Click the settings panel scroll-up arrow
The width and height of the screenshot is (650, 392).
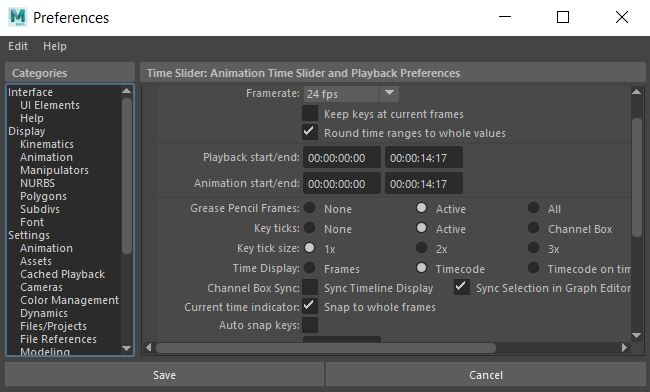click(637, 92)
